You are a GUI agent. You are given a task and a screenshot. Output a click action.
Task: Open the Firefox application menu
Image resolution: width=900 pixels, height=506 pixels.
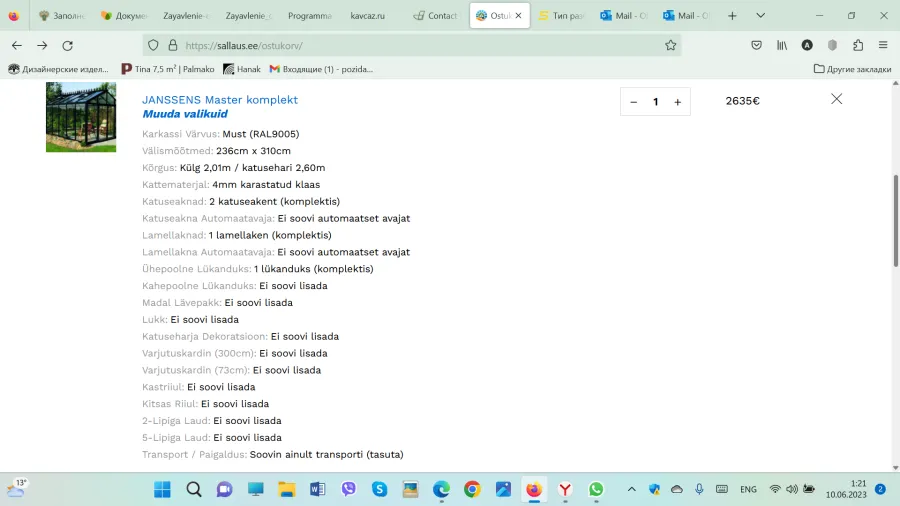[883, 45]
